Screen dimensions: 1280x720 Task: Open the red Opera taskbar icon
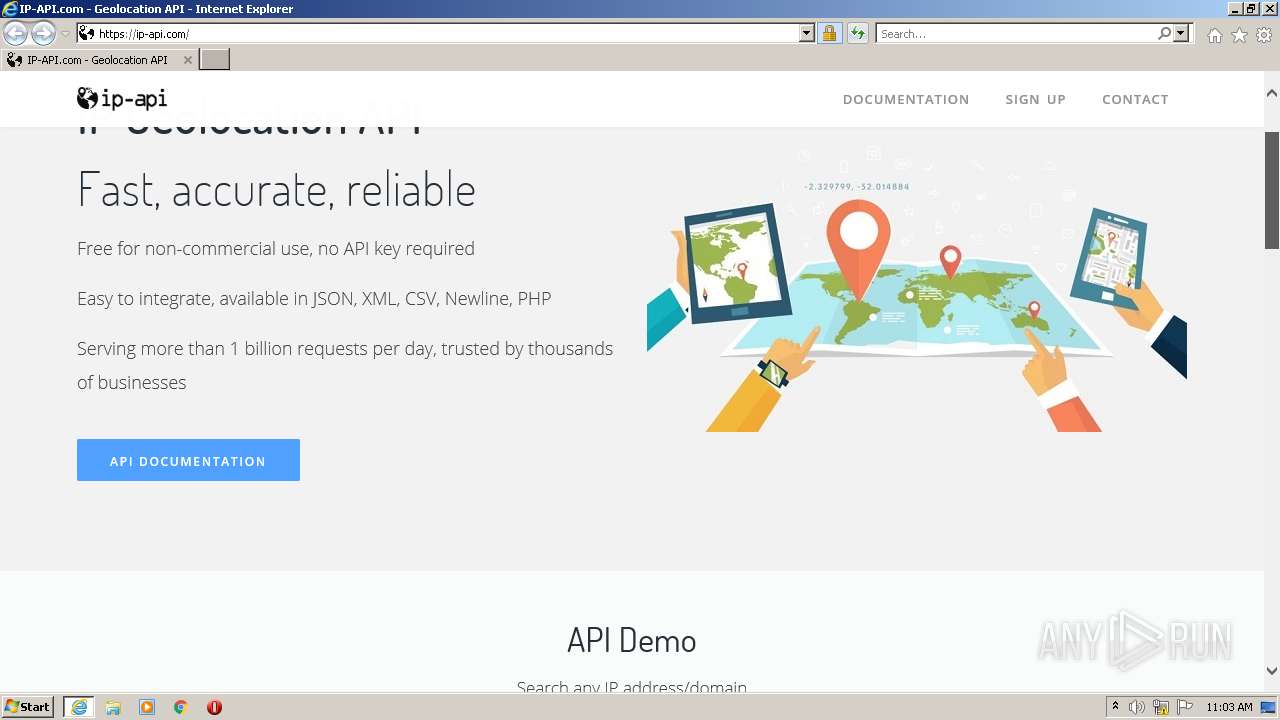pos(214,707)
